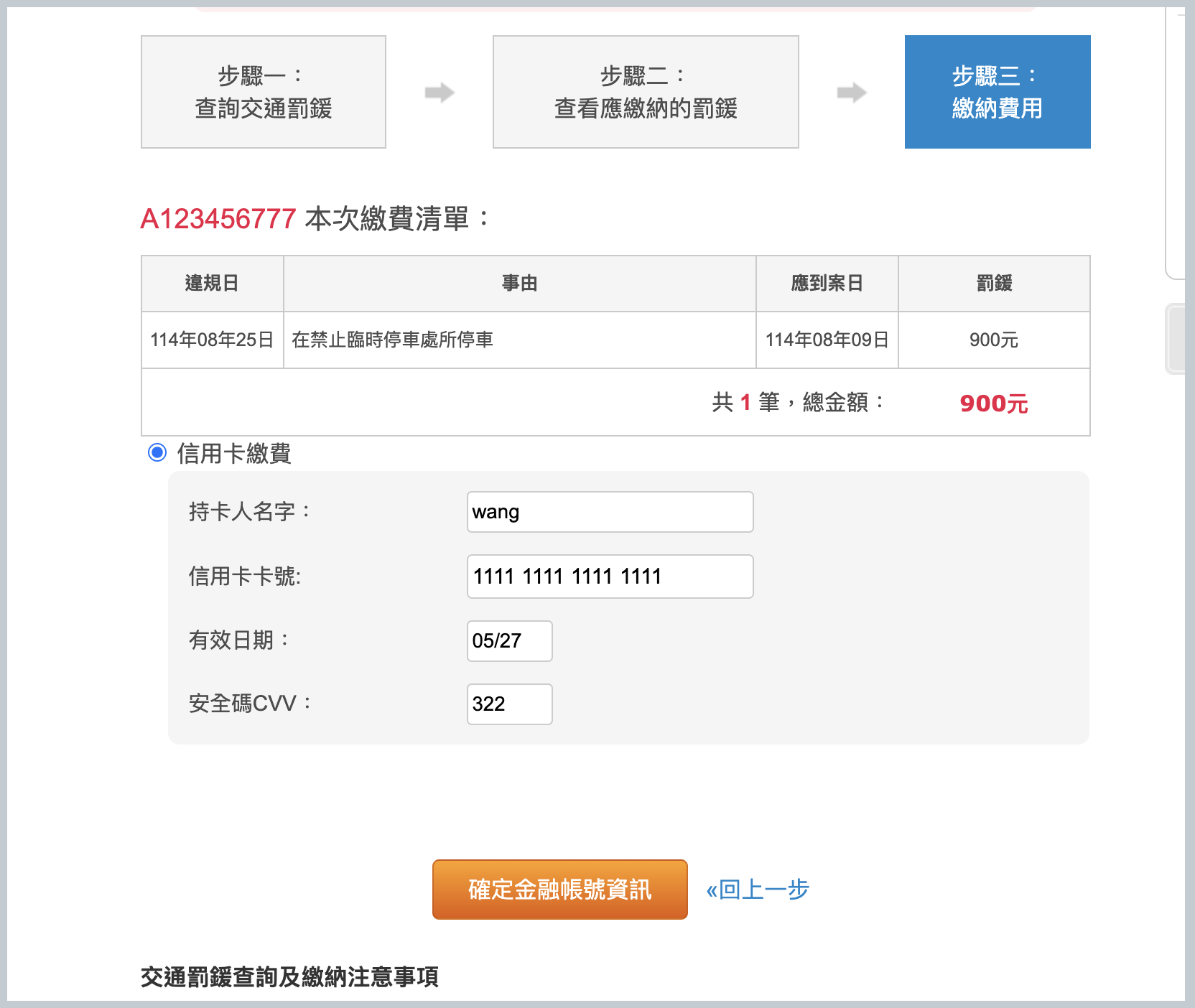1195x1008 pixels.
Task: Click the arrow icon before step three
Action: 852,93
